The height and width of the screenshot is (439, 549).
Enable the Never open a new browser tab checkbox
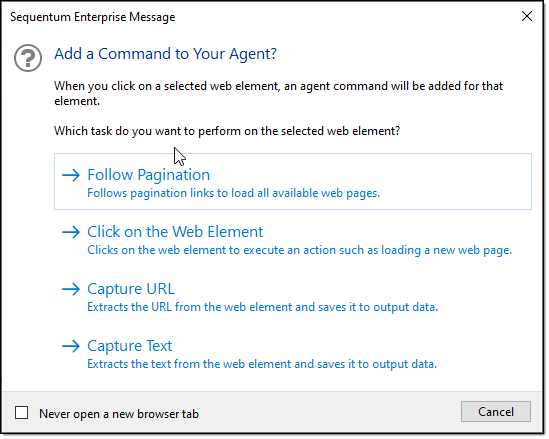pos(21,413)
